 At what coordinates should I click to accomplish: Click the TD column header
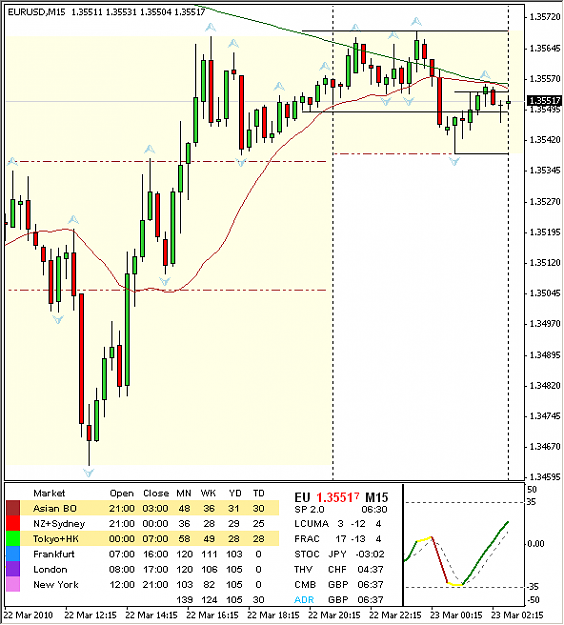[x=259, y=493]
